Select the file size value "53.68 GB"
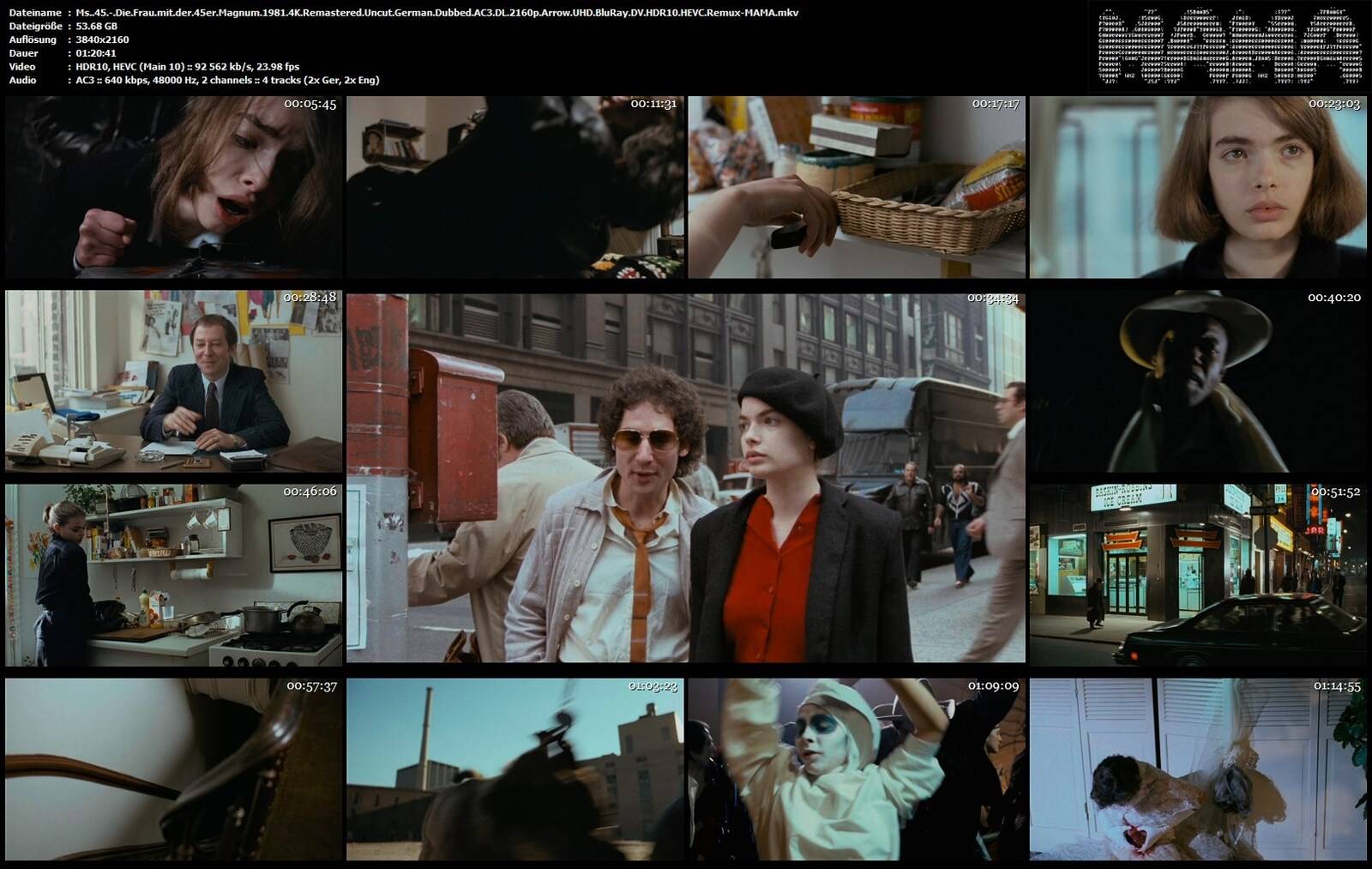Screen dimensions: 1372x869 click(x=96, y=27)
